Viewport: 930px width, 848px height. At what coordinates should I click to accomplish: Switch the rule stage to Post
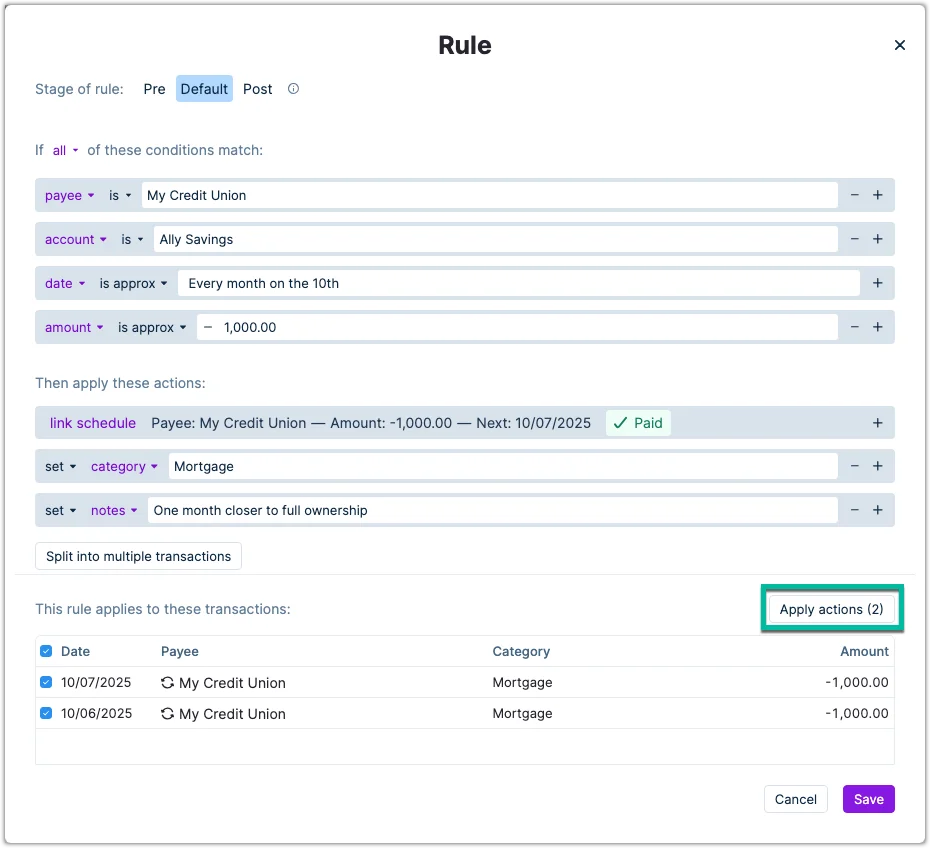(257, 89)
